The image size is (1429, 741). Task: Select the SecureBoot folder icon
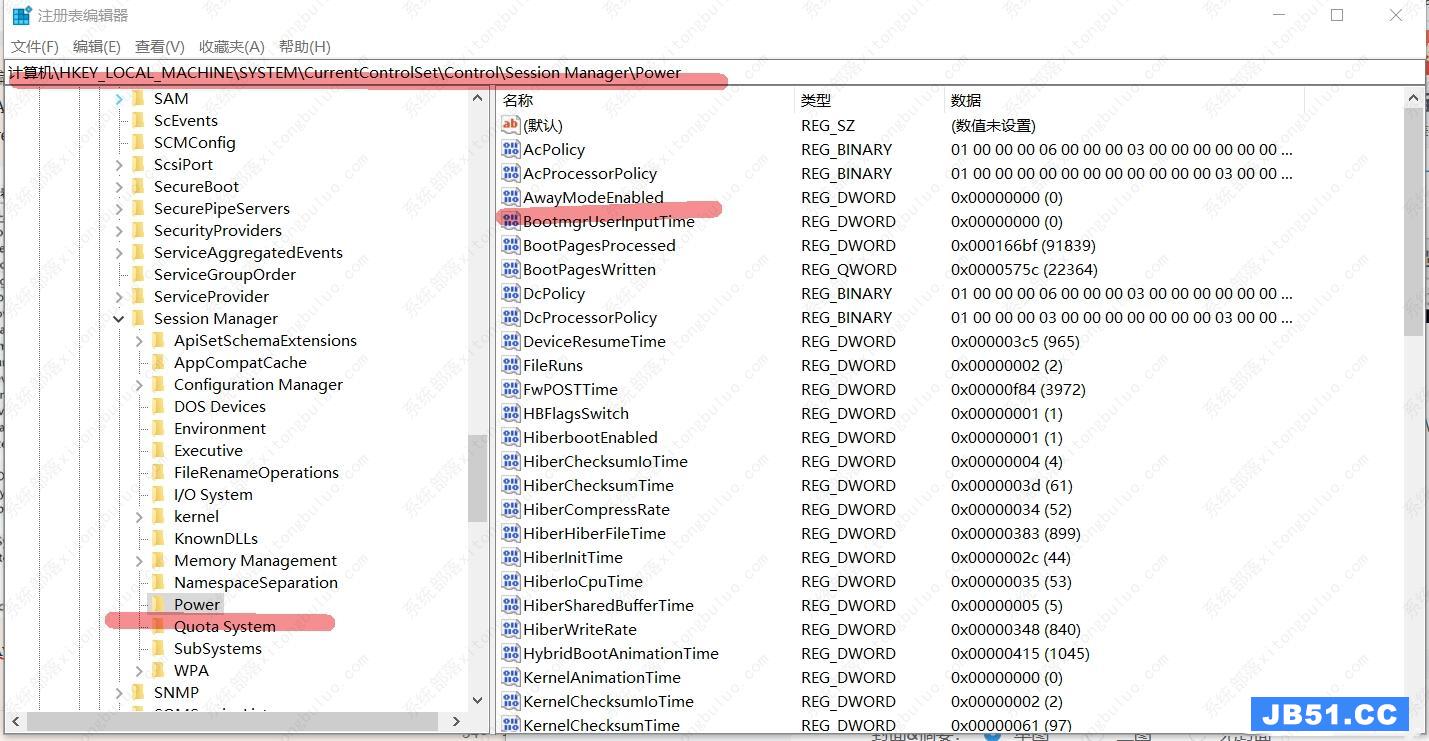click(x=138, y=187)
